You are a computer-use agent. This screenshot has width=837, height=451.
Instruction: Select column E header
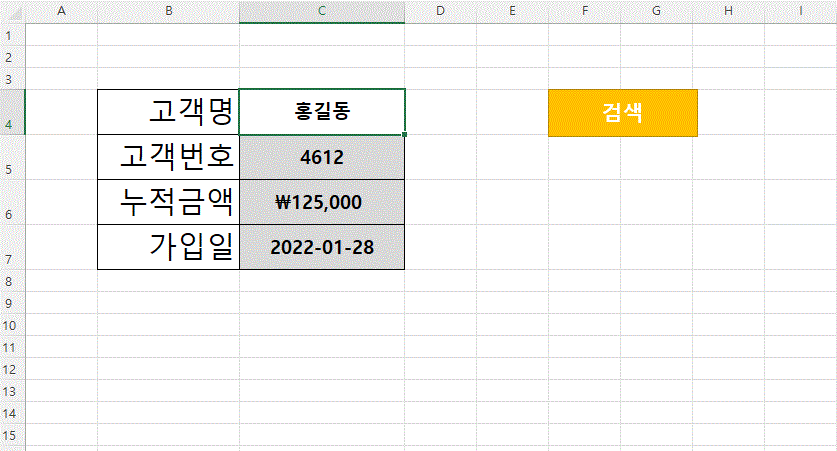[512, 11]
